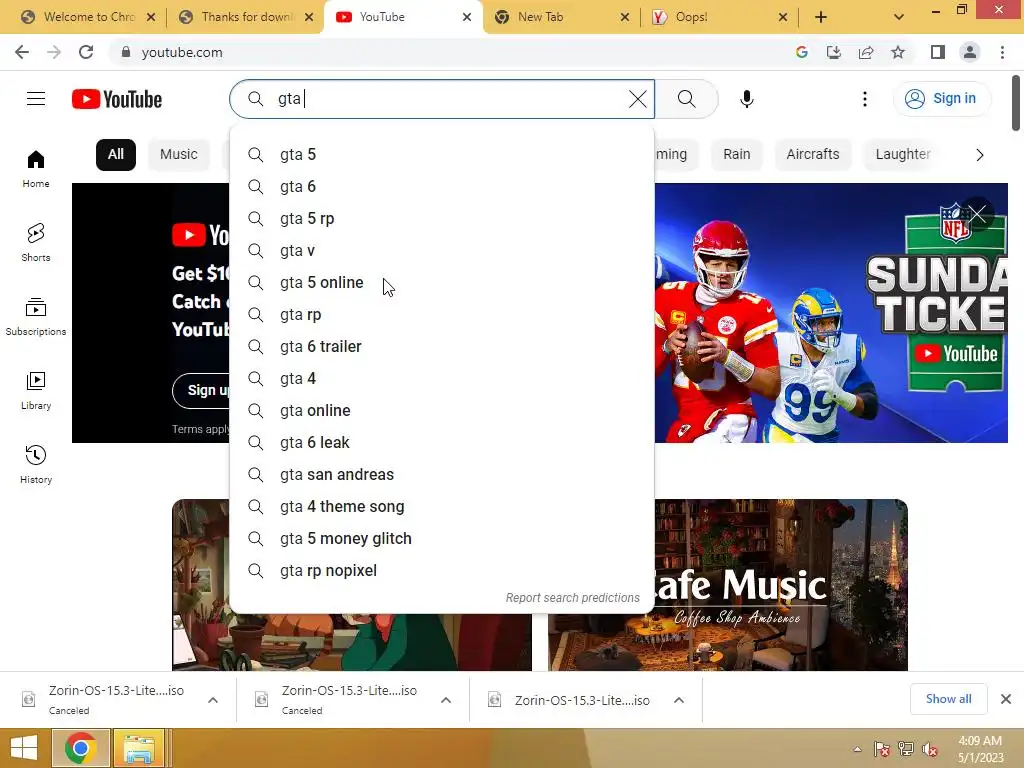Clear the search box with the X icon
Screen dimensions: 1024x768
pyautogui.click(x=637, y=99)
